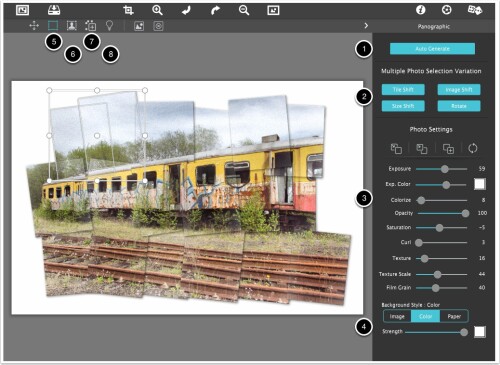Select the rectangle selection tool

click(x=53, y=25)
